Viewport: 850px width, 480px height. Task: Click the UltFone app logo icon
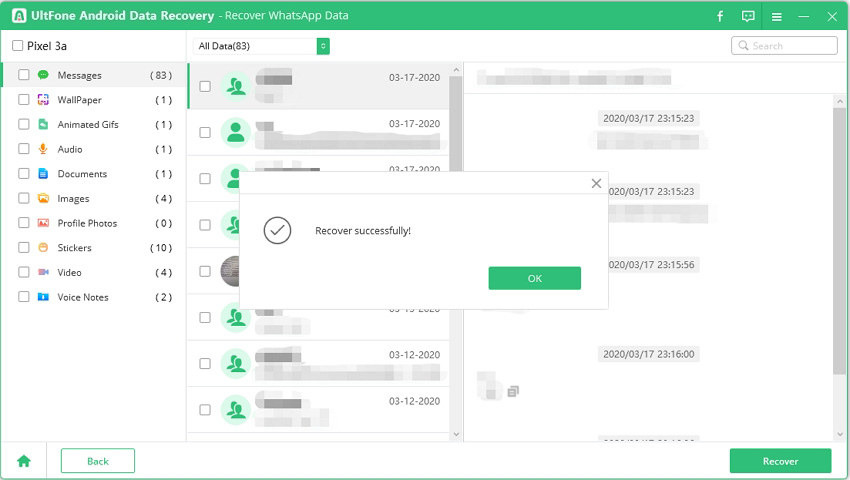click(18, 16)
